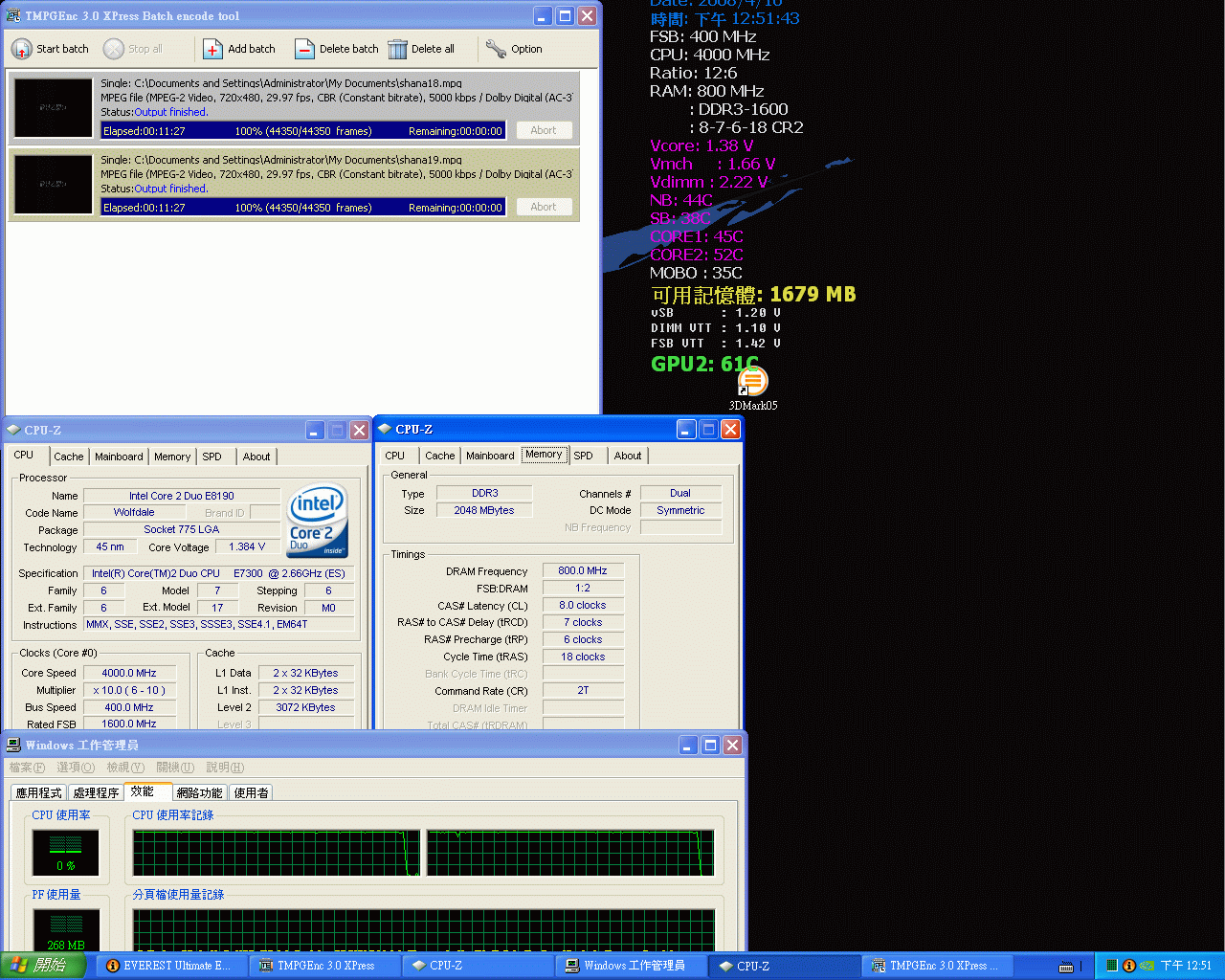Click the Delete all trash icon
Image resolution: width=1225 pixels, height=980 pixels.
coord(397,49)
